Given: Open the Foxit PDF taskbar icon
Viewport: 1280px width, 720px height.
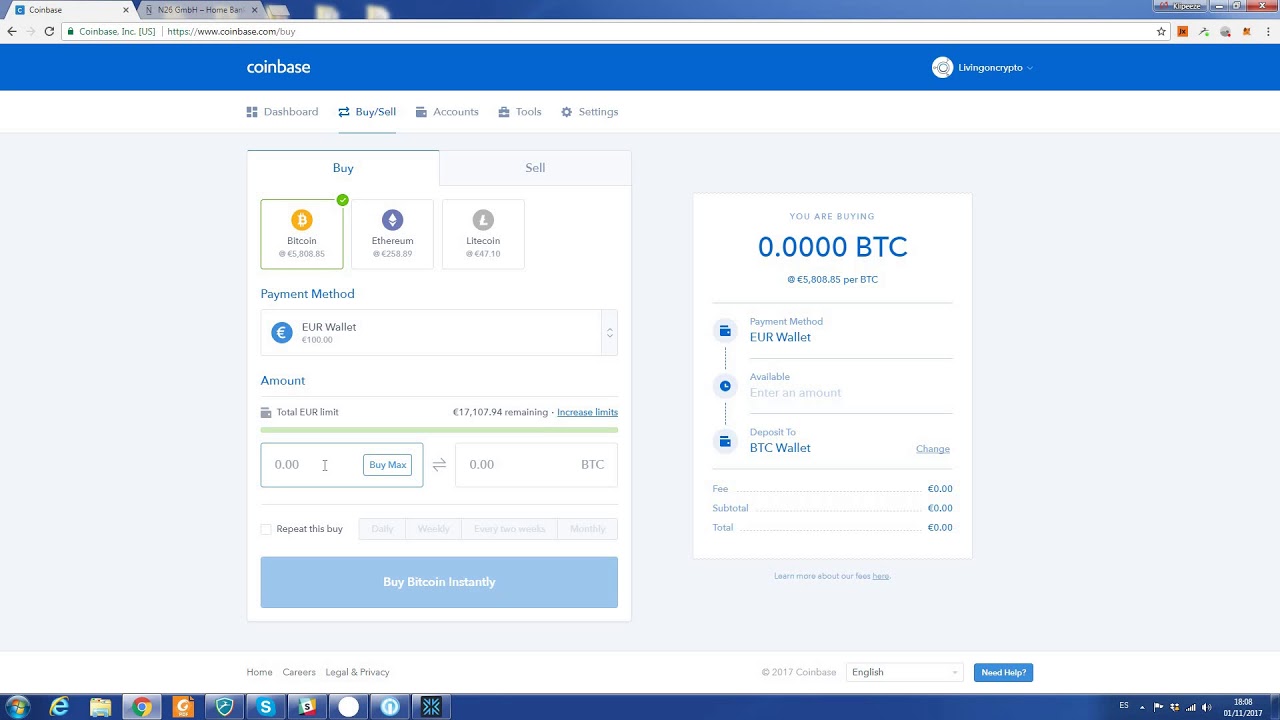Looking at the screenshot, I should 183,707.
